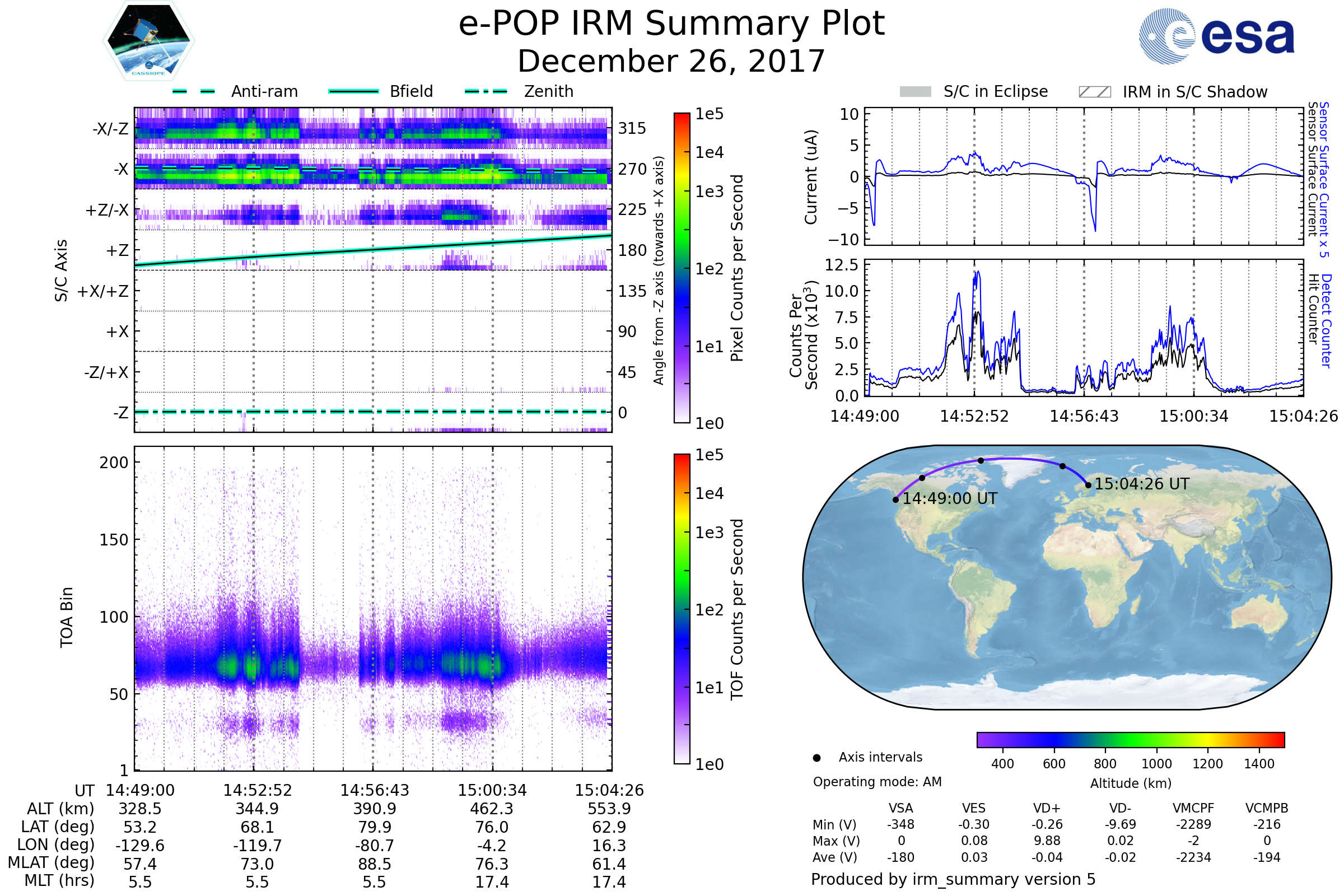Click the TOF Counts per Second colorbar
The image size is (1344, 896).
tap(682, 609)
